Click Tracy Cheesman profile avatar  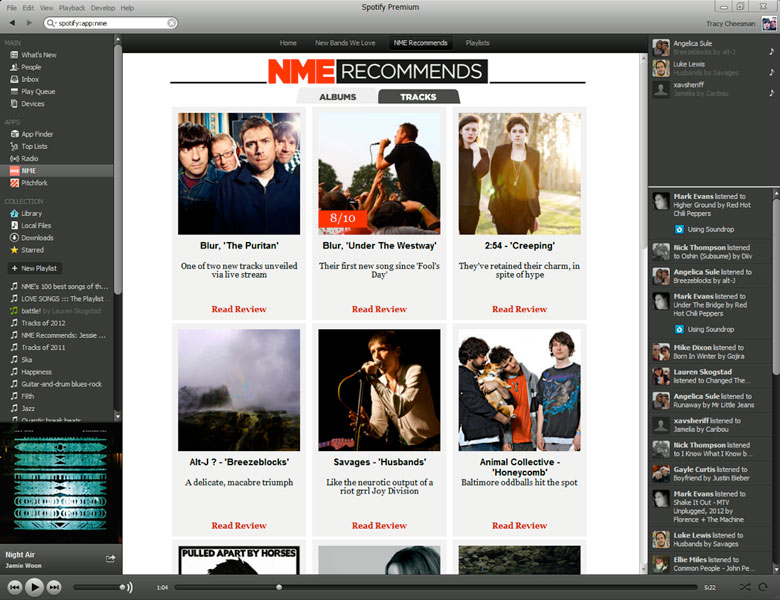[769, 23]
